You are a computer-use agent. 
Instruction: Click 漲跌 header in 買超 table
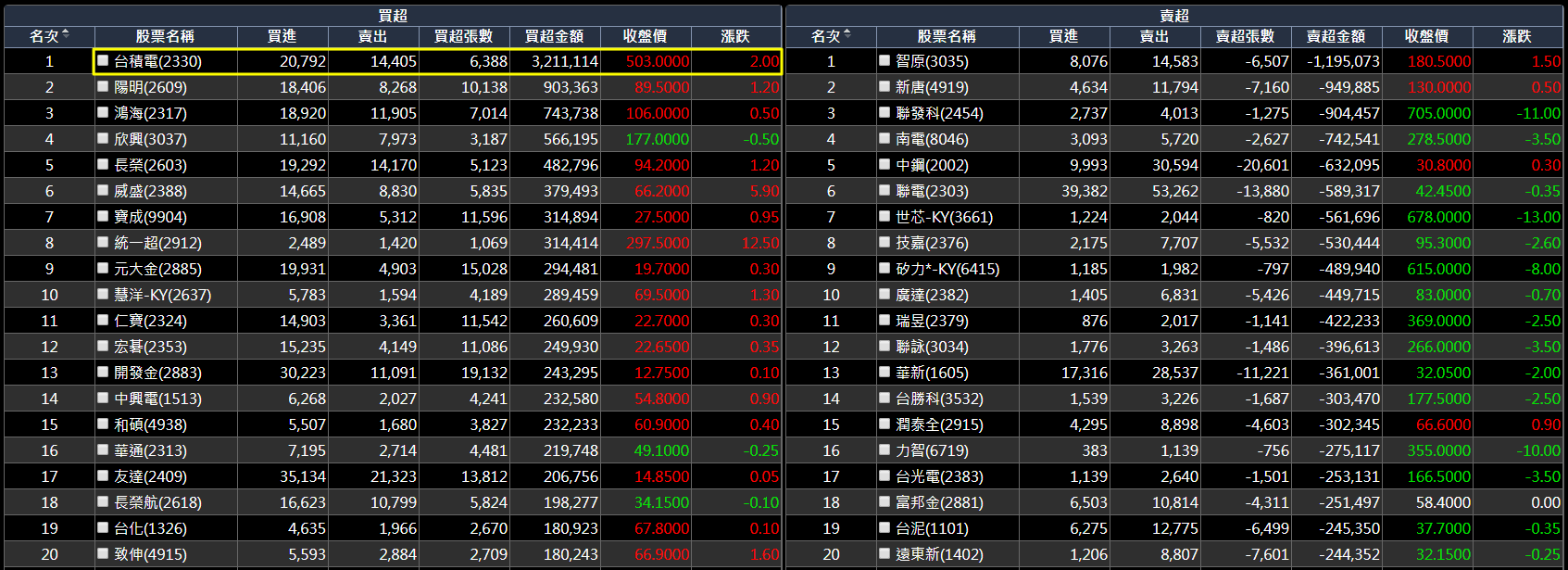click(x=735, y=36)
